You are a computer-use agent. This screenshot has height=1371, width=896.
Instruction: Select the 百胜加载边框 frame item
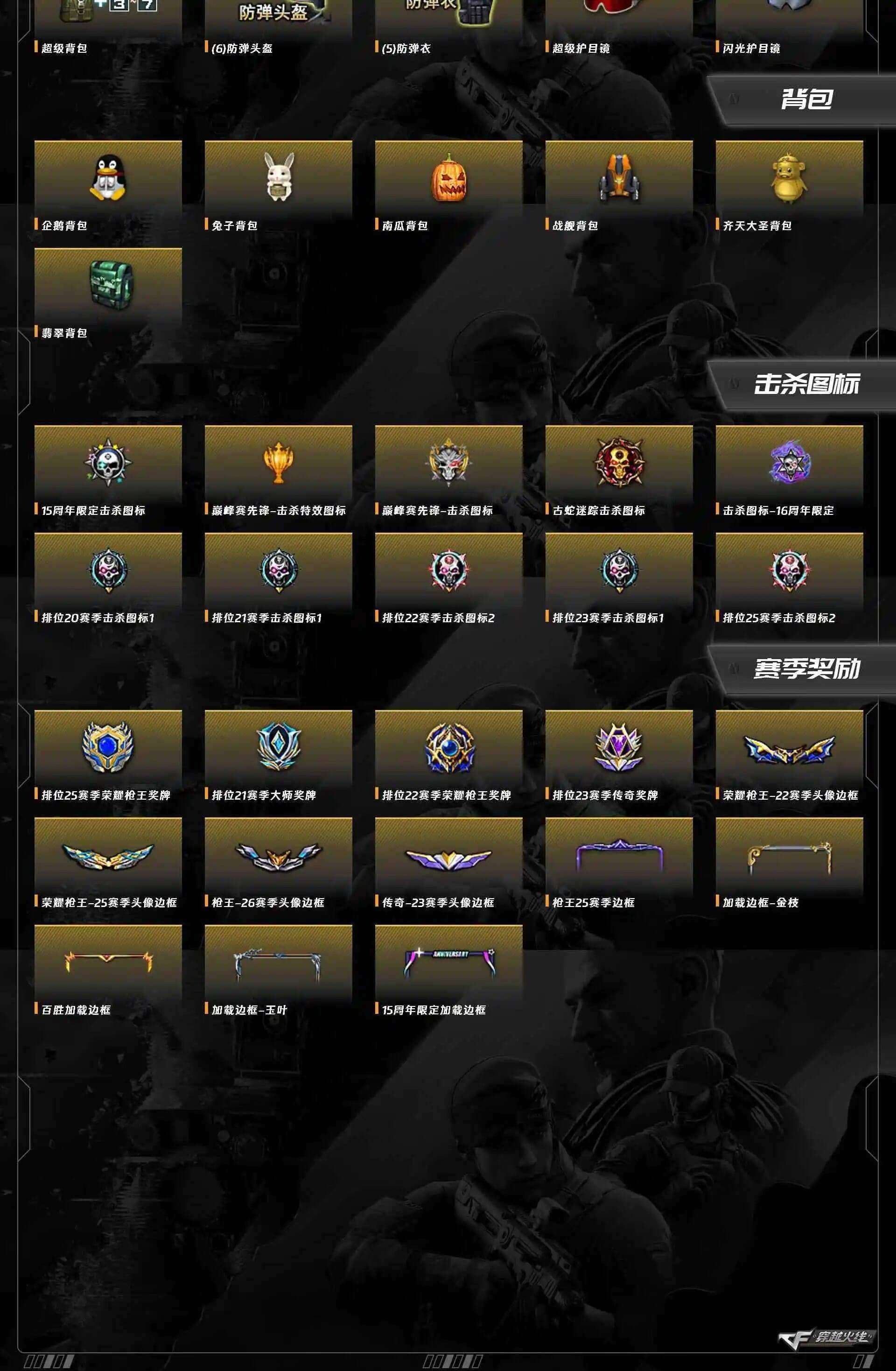[108, 963]
